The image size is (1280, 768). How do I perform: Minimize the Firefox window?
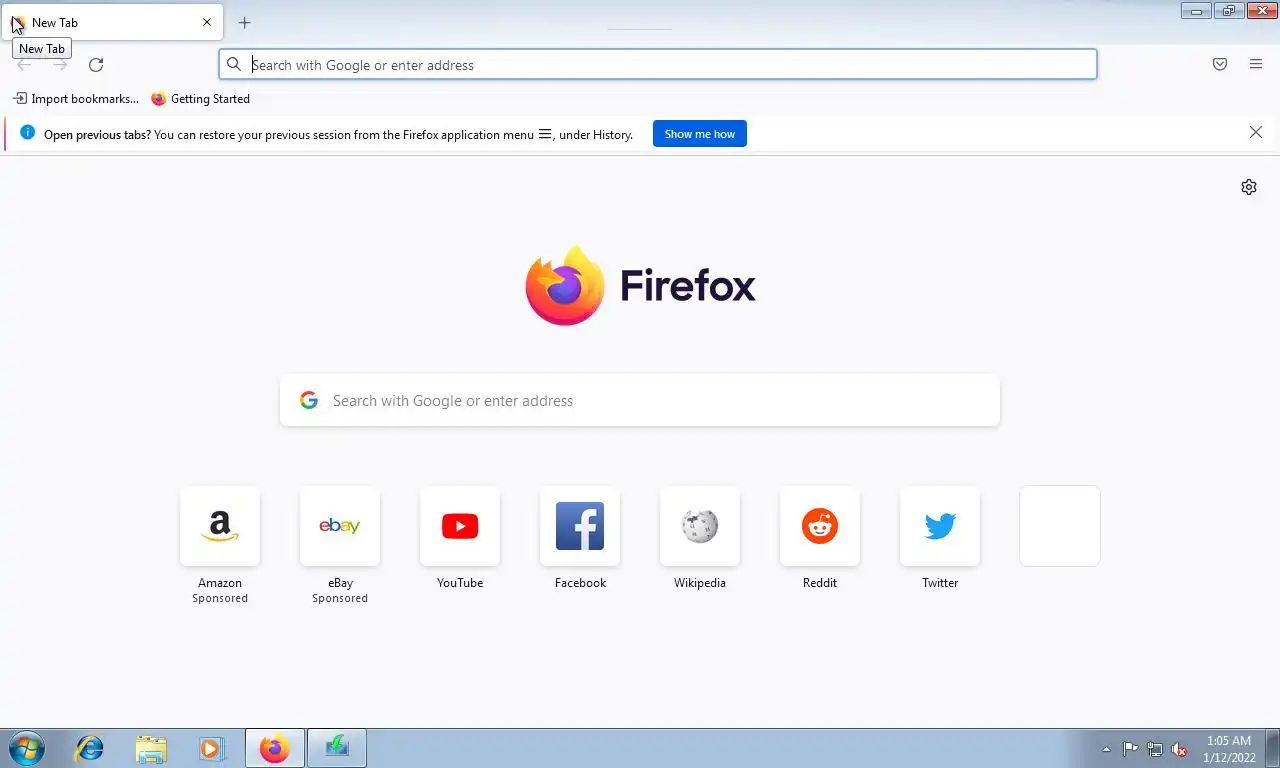pyautogui.click(x=1196, y=11)
